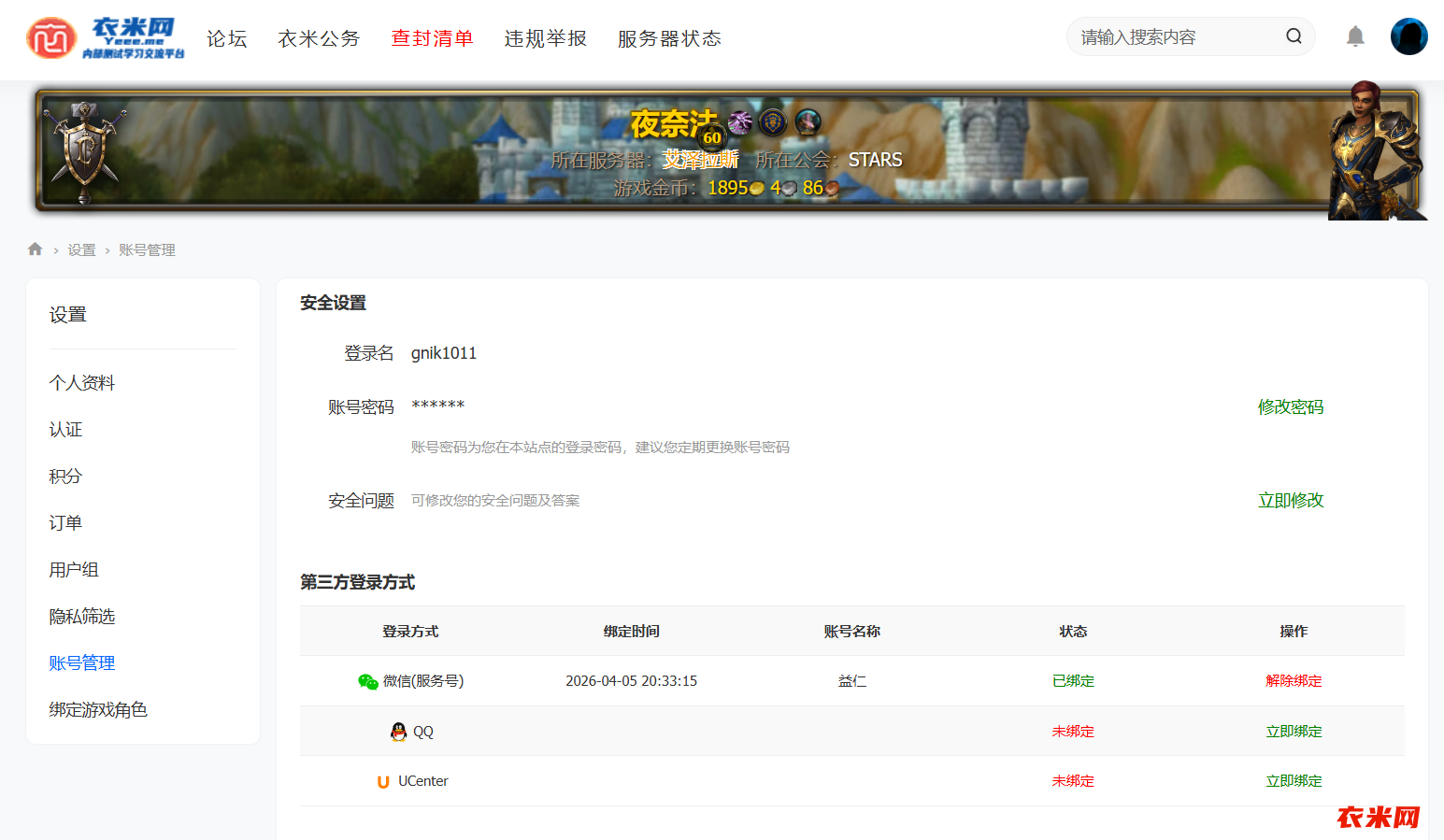Click the account name 益仁
This screenshot has width=1444, height=840.
pos(852,681)
